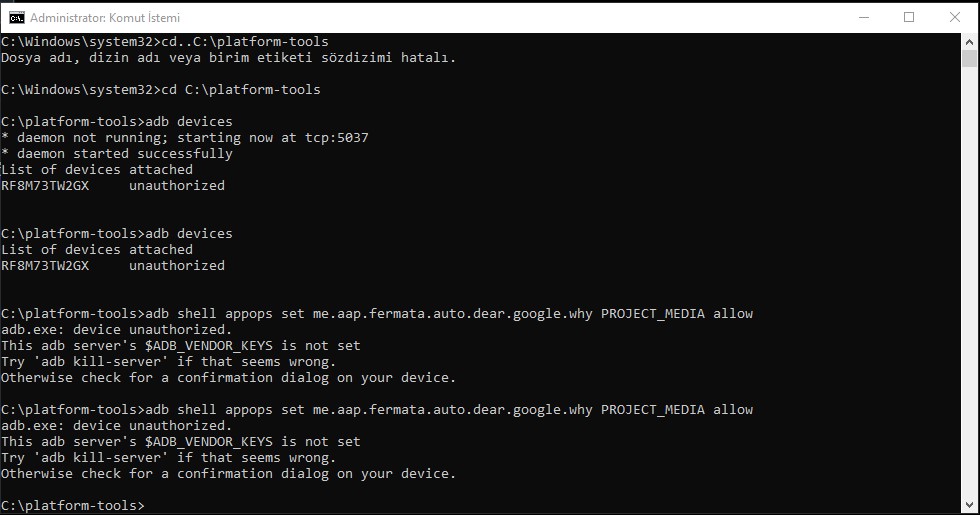
Task: Click the Turkish error line "Dosya adı, dizin adı"
Action: (x=228, y=58)
